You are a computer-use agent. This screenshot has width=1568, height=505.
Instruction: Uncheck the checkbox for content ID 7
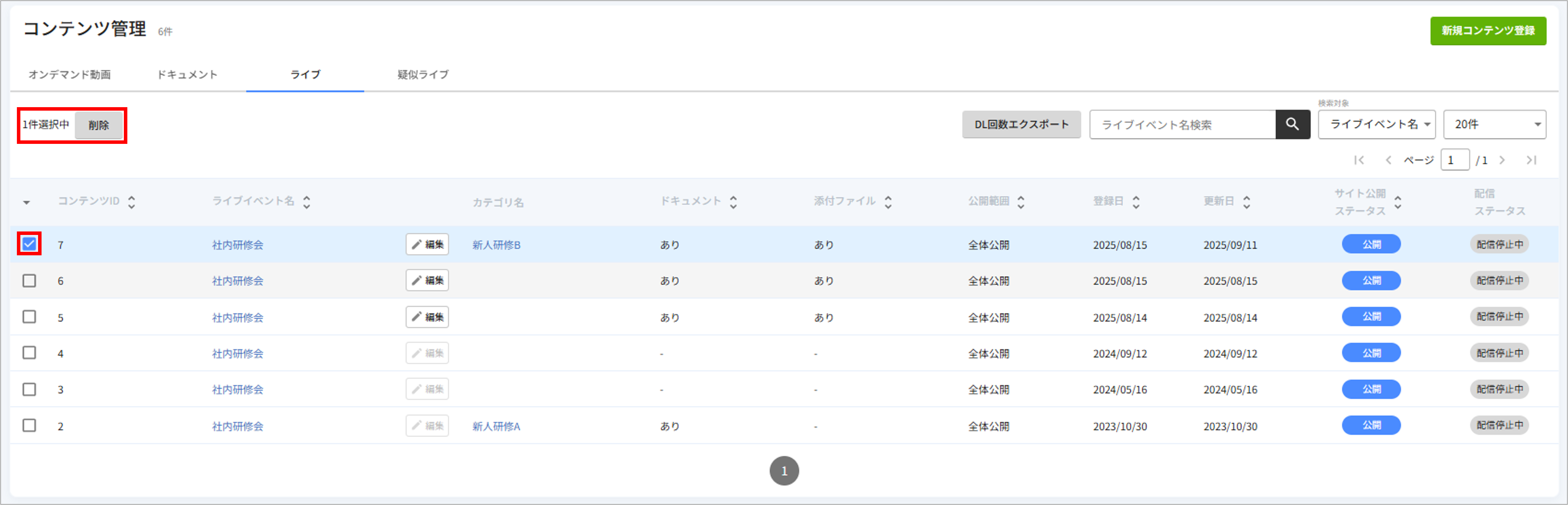[x=29, y=244]
